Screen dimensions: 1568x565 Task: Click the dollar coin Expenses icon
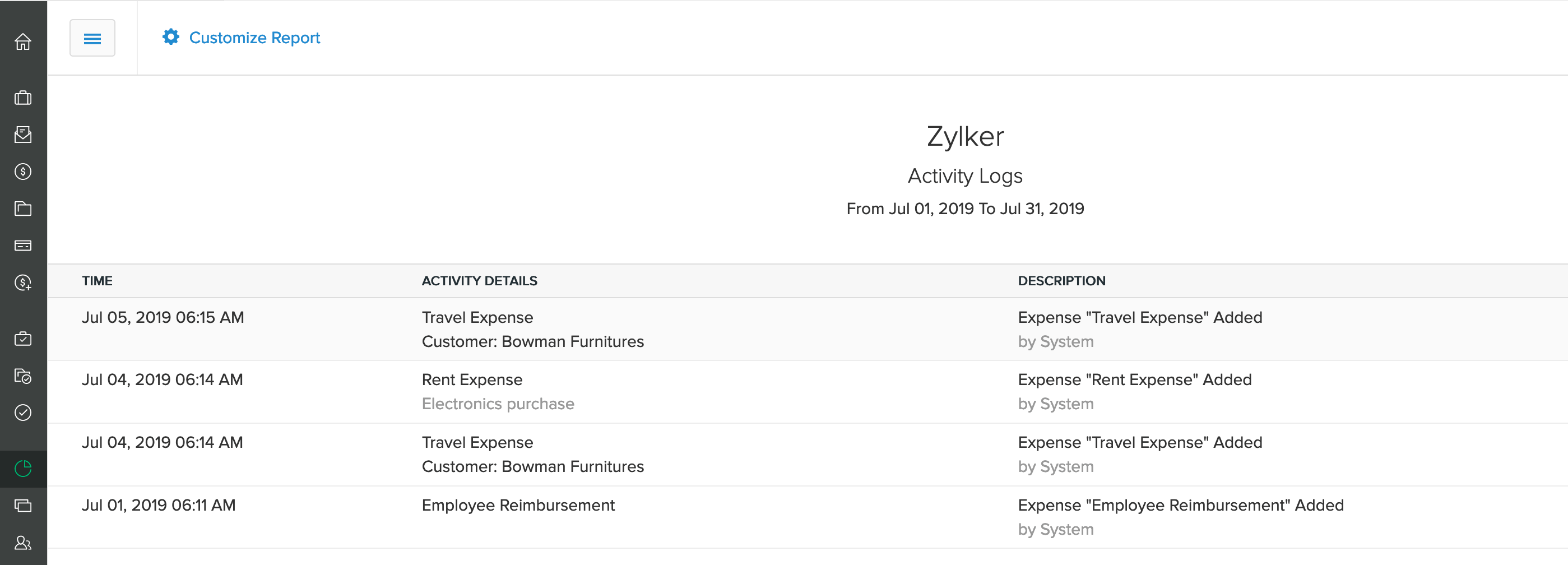(23, 172)
